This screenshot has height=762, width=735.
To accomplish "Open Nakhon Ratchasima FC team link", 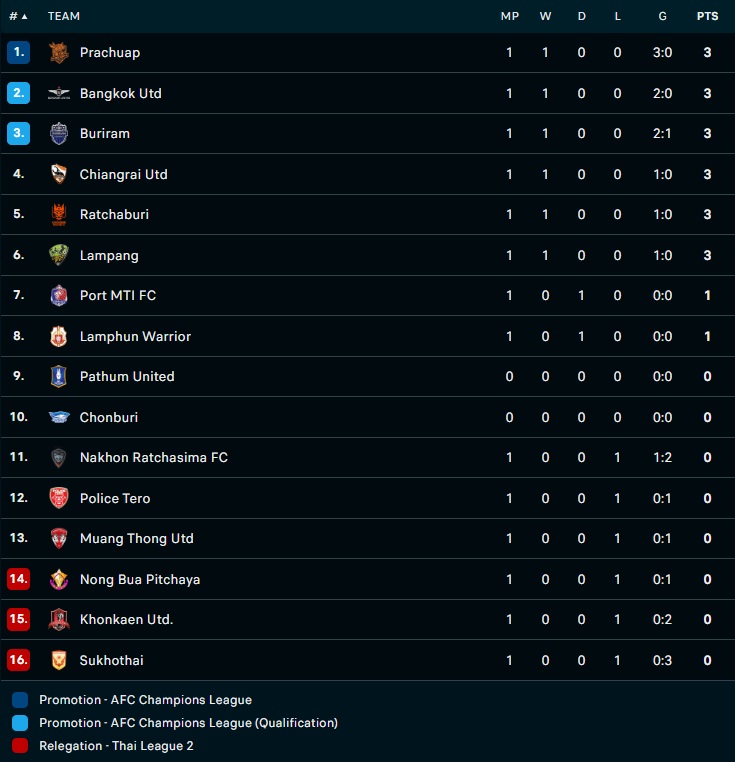I will point(153,457).
